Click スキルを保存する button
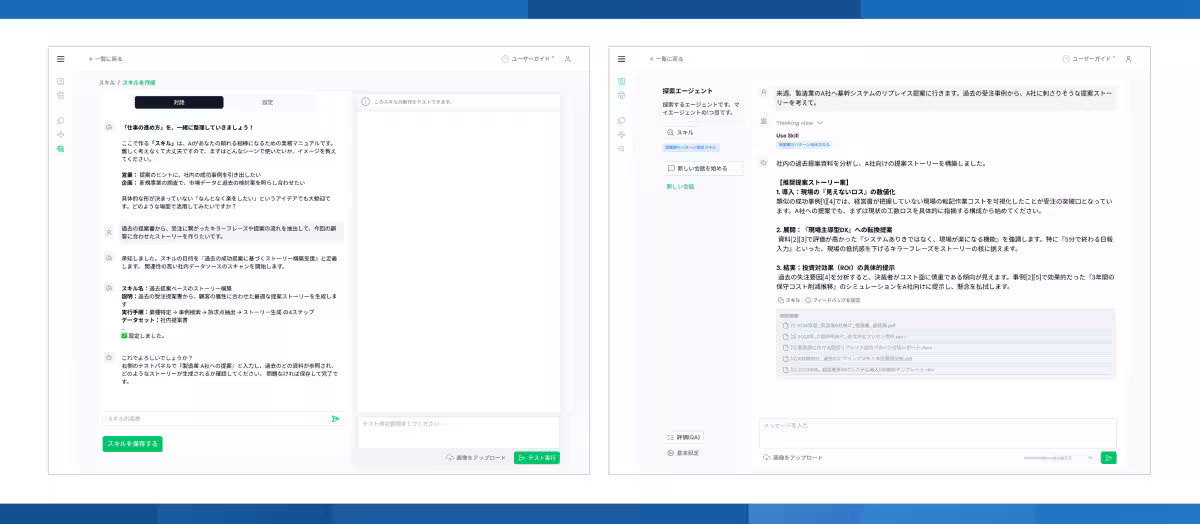The width and height of the screenshot is (1200, 524). point(132,443)
